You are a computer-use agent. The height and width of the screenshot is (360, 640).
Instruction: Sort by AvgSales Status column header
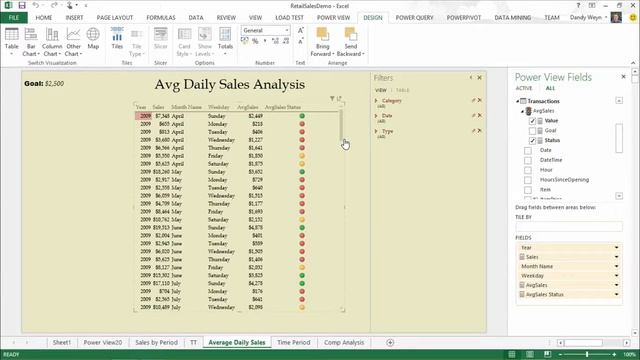282,107
